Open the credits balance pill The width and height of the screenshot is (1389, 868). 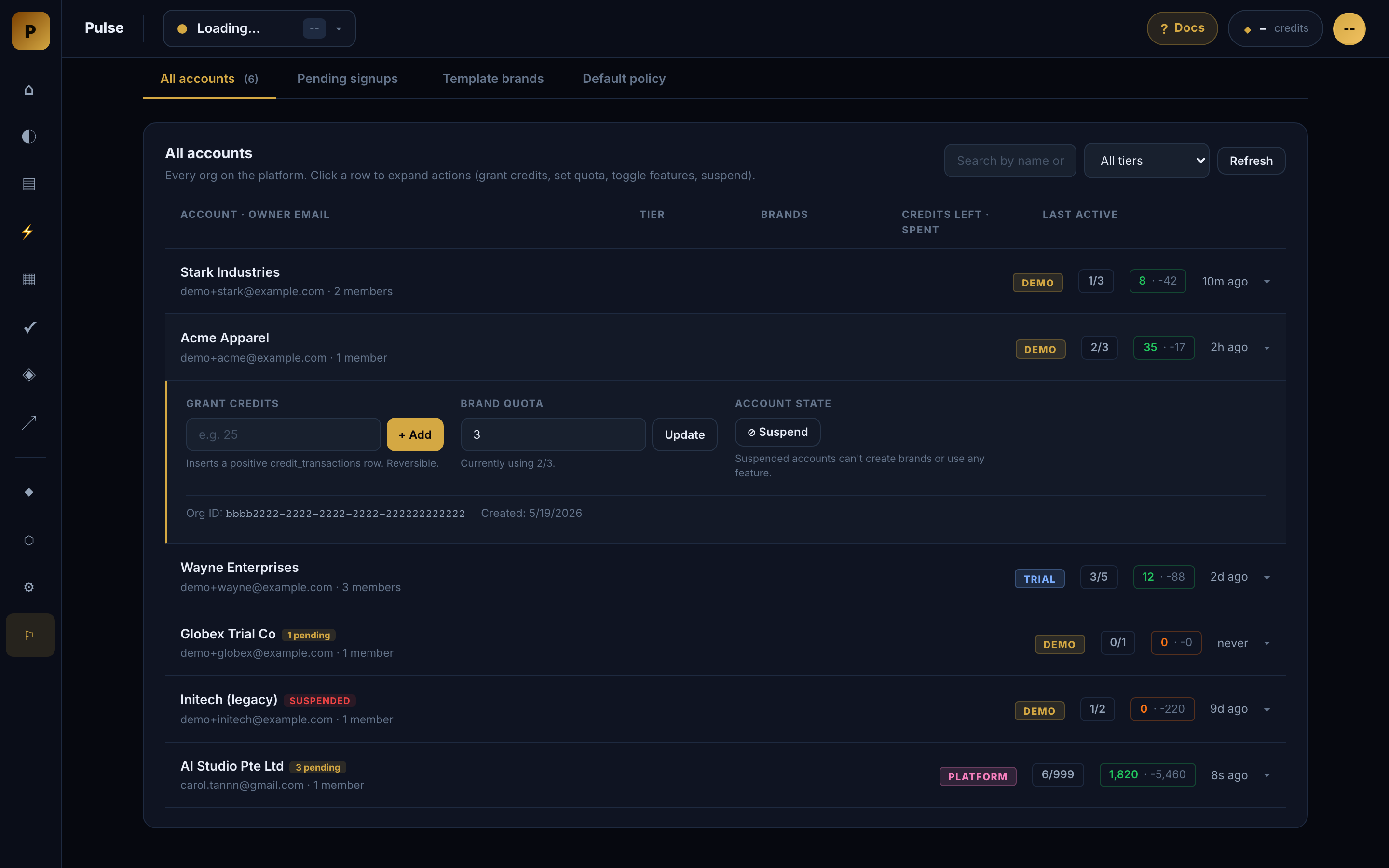pos(1275,29)
